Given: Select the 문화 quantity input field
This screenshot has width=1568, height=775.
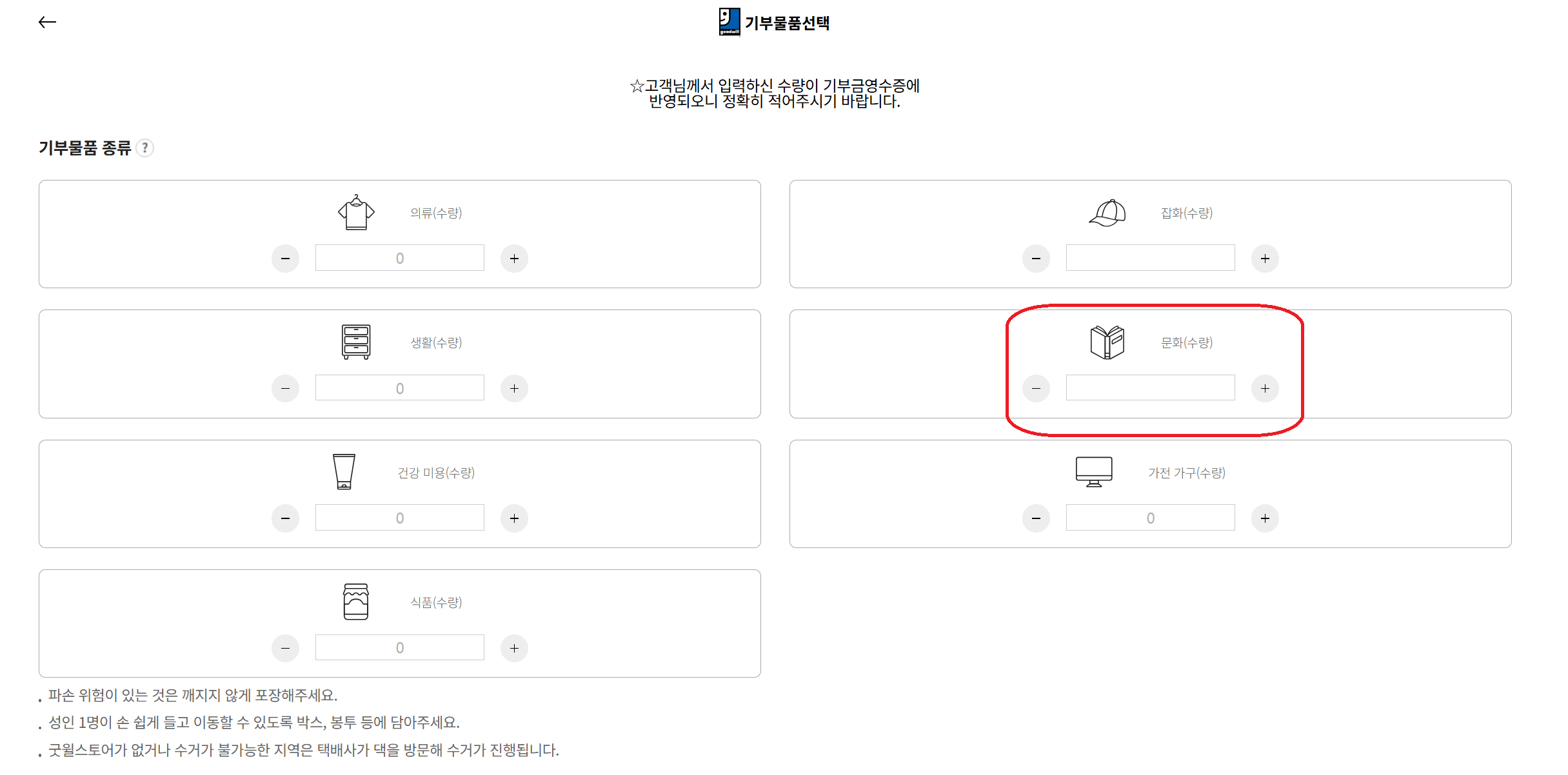Looking at the screenshot, I should click(1151, 387).
